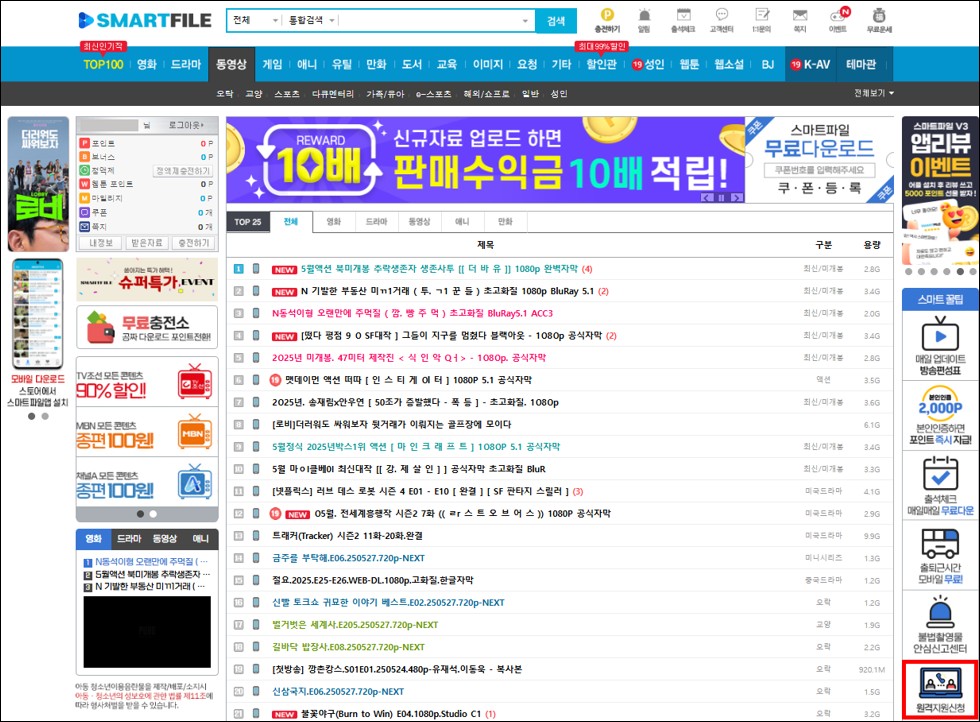Viewport: 980px width, 722px height.
Task: Open 매일 업데이트 방송편성표 TV icon
Action: [x=940, y=333]
